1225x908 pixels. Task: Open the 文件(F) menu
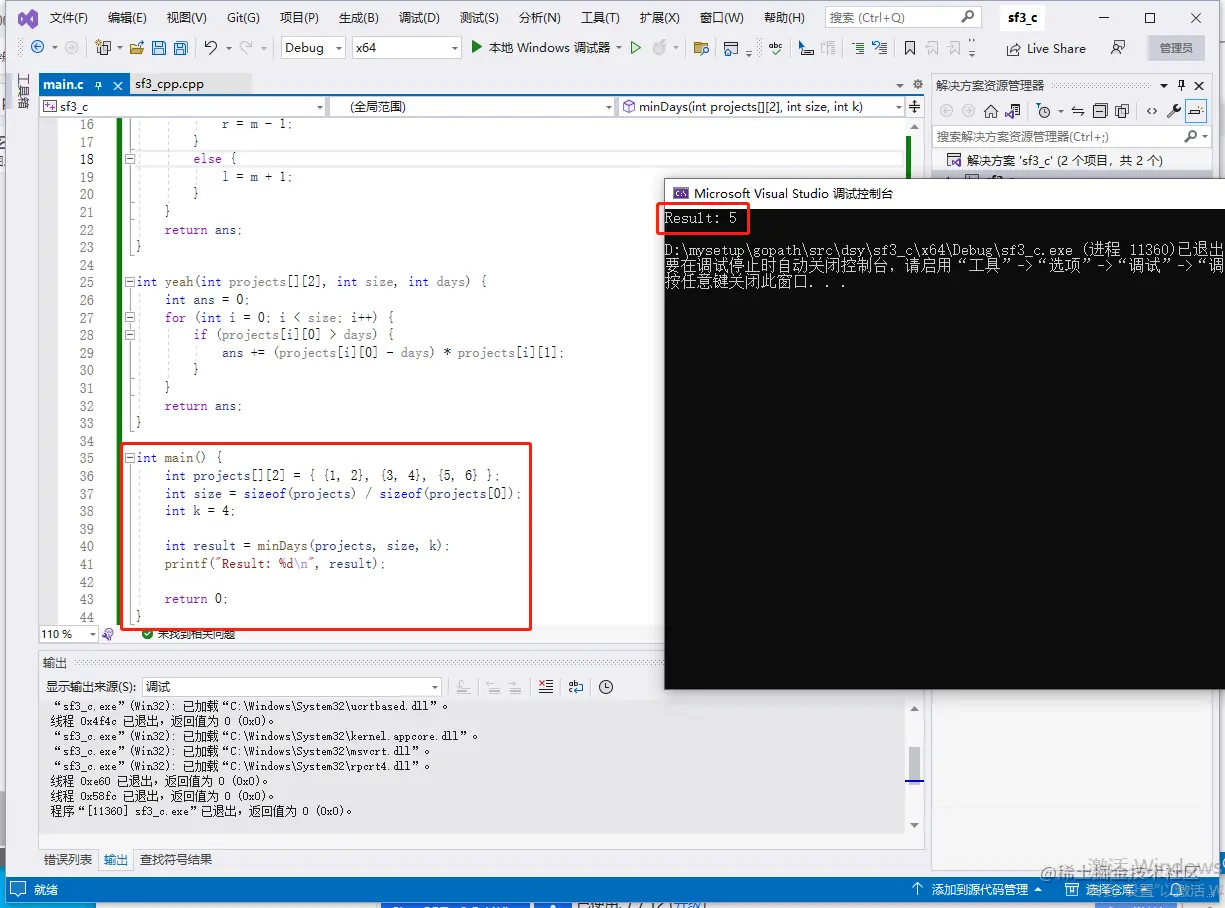pos(68,18)
